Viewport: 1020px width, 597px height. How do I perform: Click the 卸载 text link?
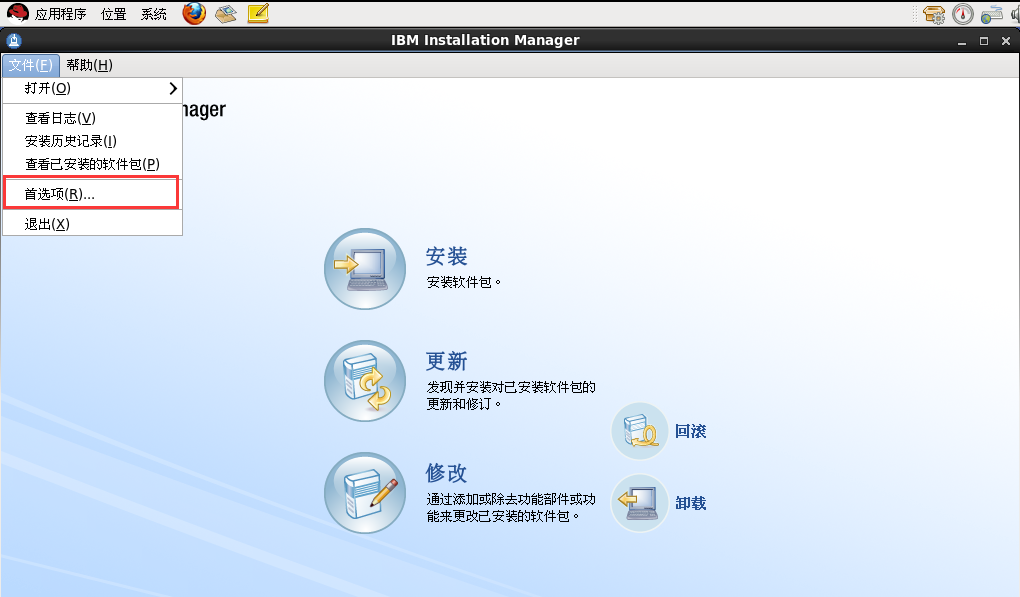point(691,503)
